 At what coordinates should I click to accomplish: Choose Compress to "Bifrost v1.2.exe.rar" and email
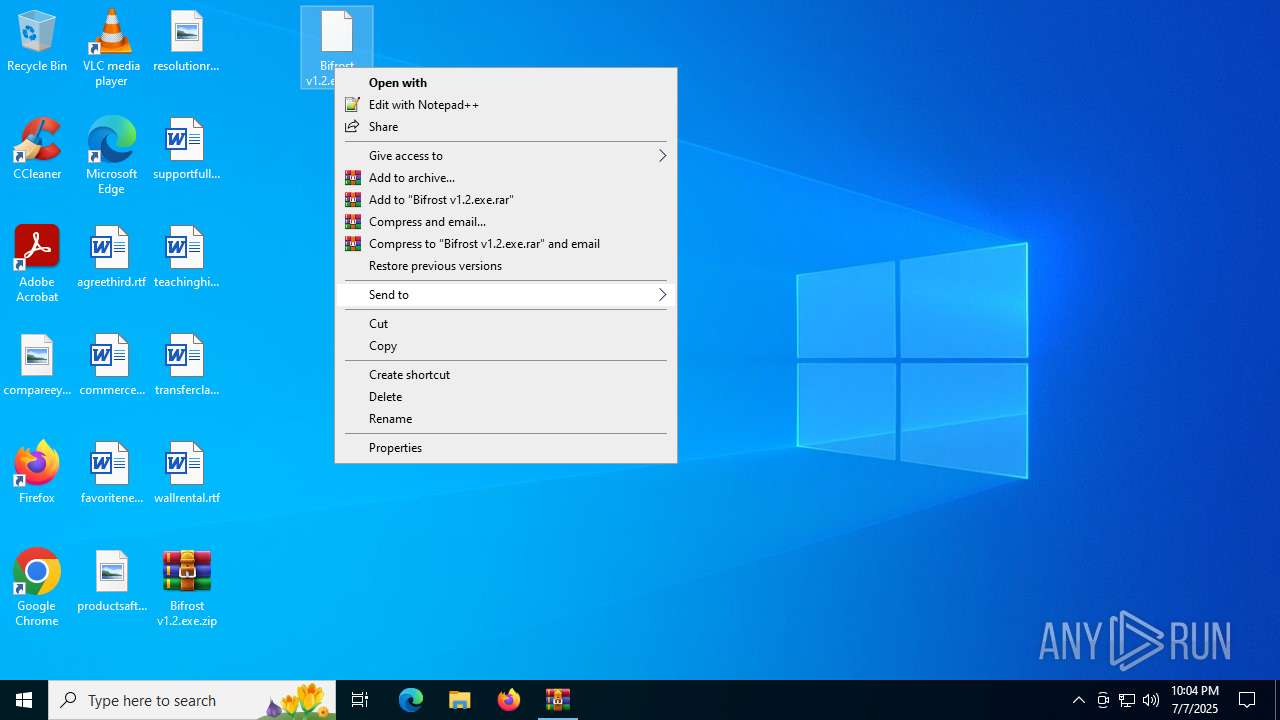tap(505, 244)
